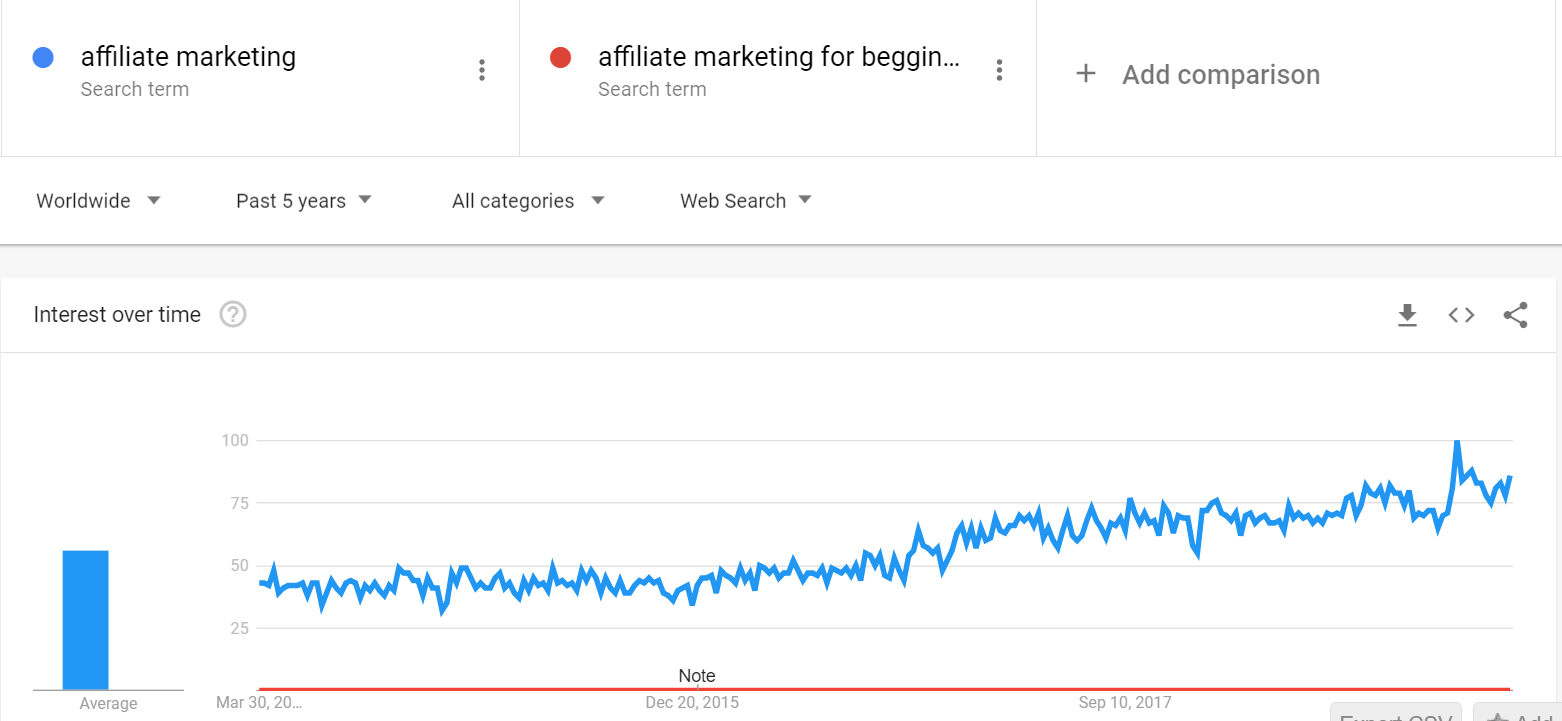The height and width of the screenshot is (721, 1562).
Task: Click the peak point at 100 on chart
Action: point(1457,441)
